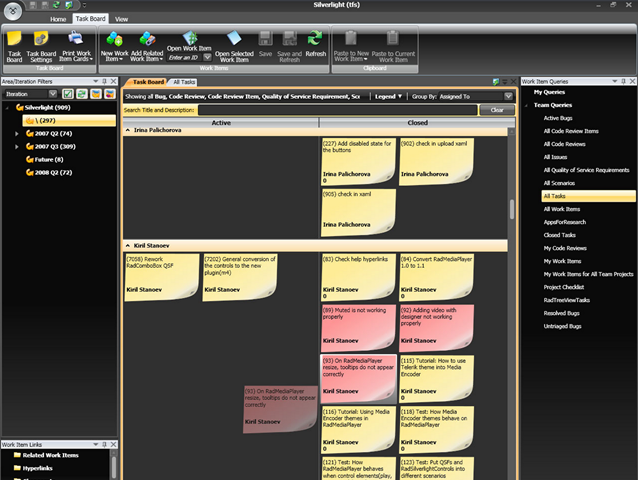Image resolution: width=638 pixels, height=480 pixels.
Task: Click the Save and Refresh icon
Action: point(290,39)
